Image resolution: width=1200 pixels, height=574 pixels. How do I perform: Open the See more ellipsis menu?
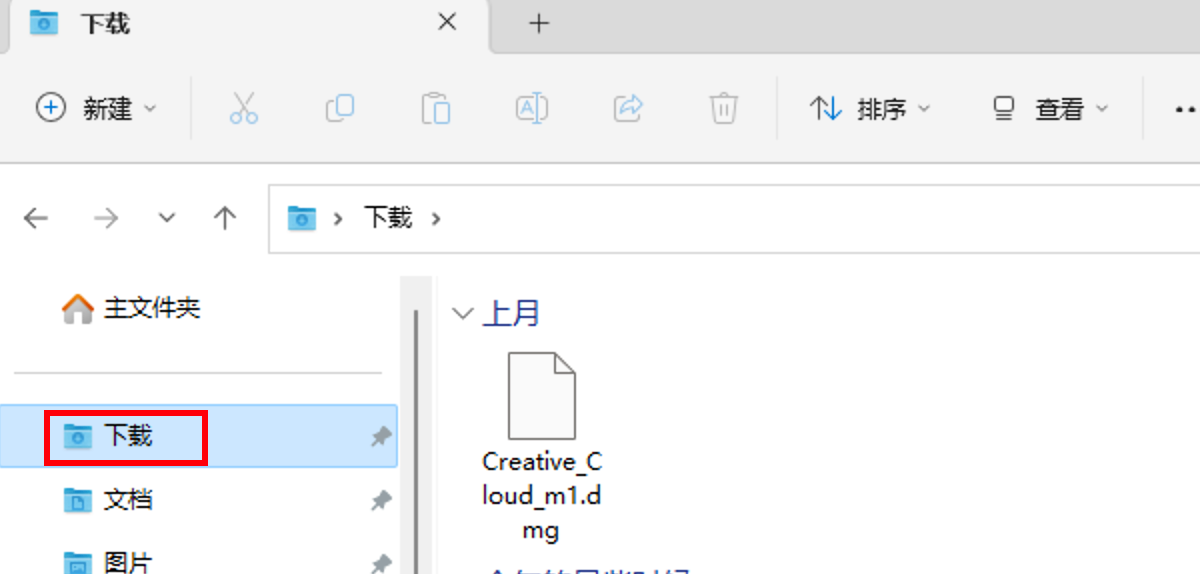pyautogui.click(x=1185, y=108)
